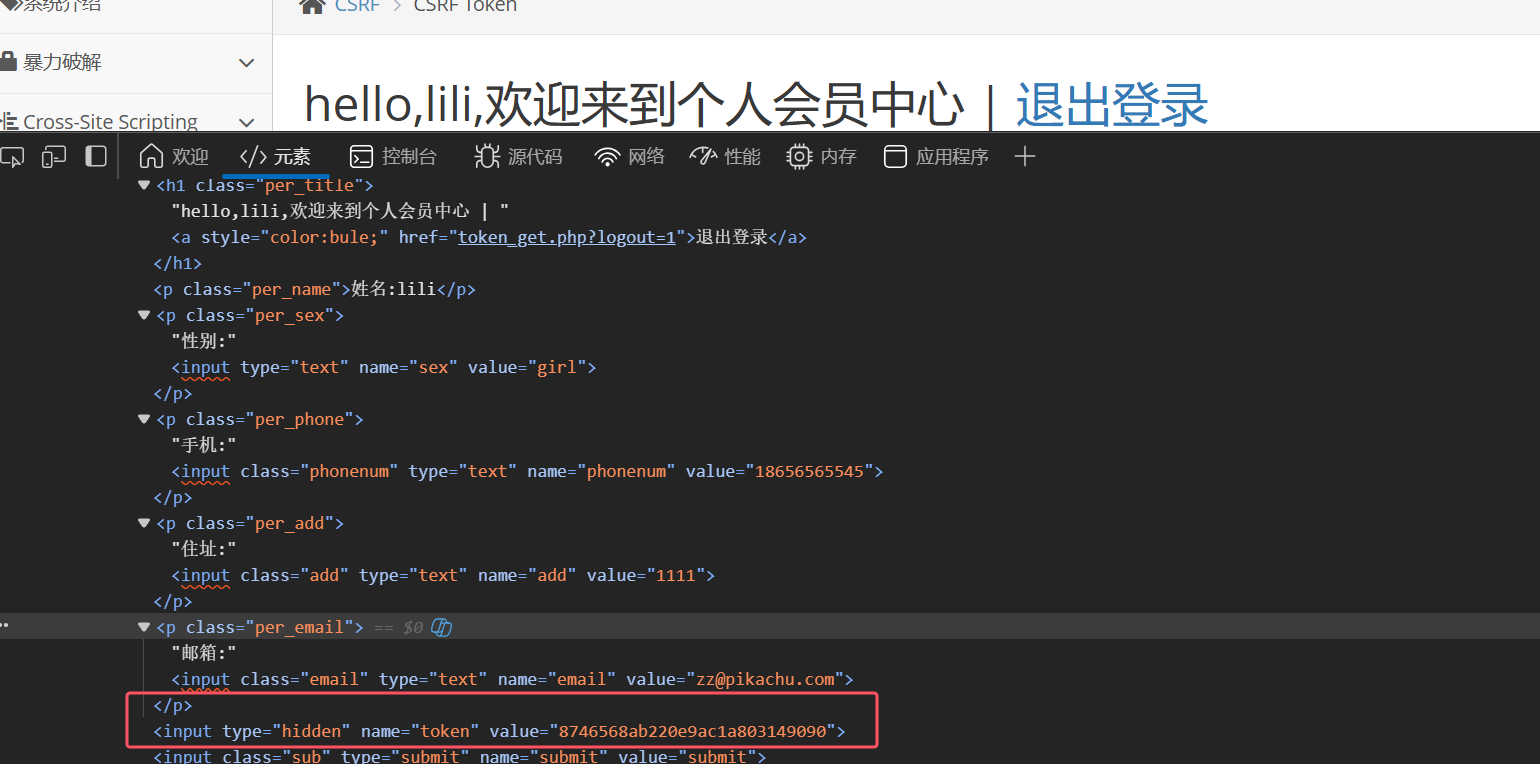Viewport: 1540px width, 764px height.
Task: Switch to the 控制台 (Console) tab
Action: [x=393, y=157]
